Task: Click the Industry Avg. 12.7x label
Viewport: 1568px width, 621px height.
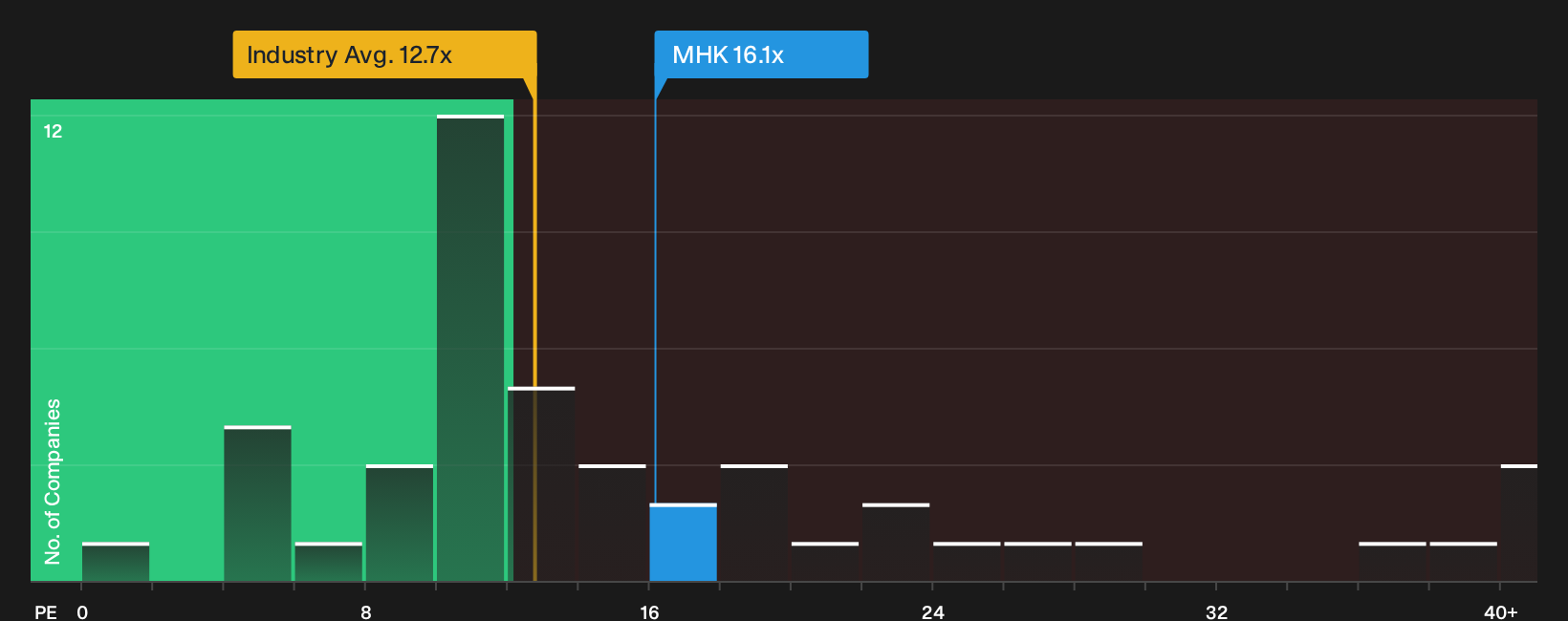Action: [x=384, y=54]
